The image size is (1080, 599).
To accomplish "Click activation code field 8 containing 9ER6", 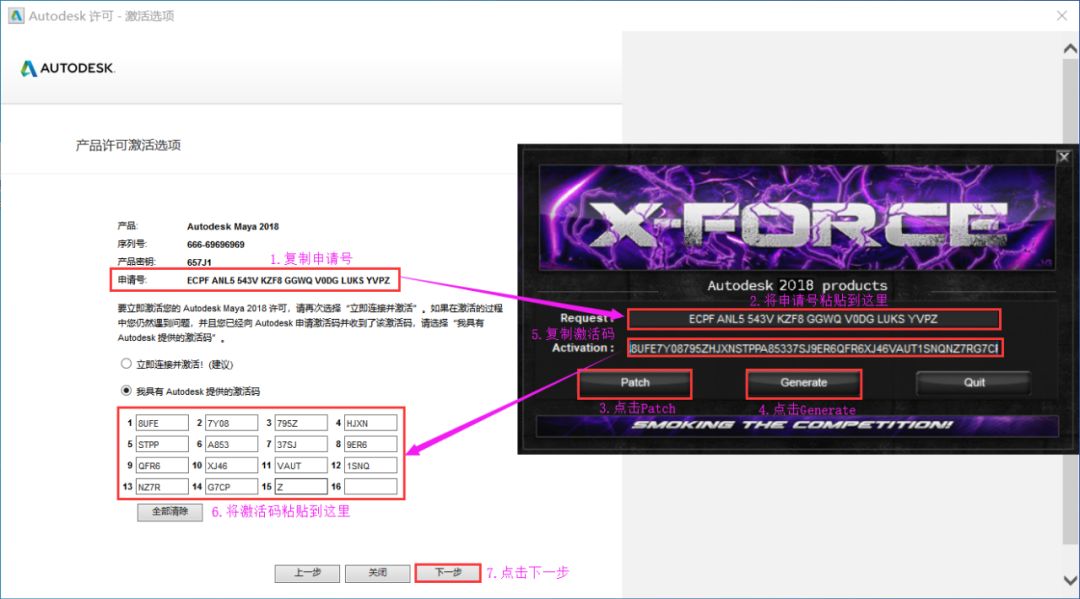I will click(371, 444).
